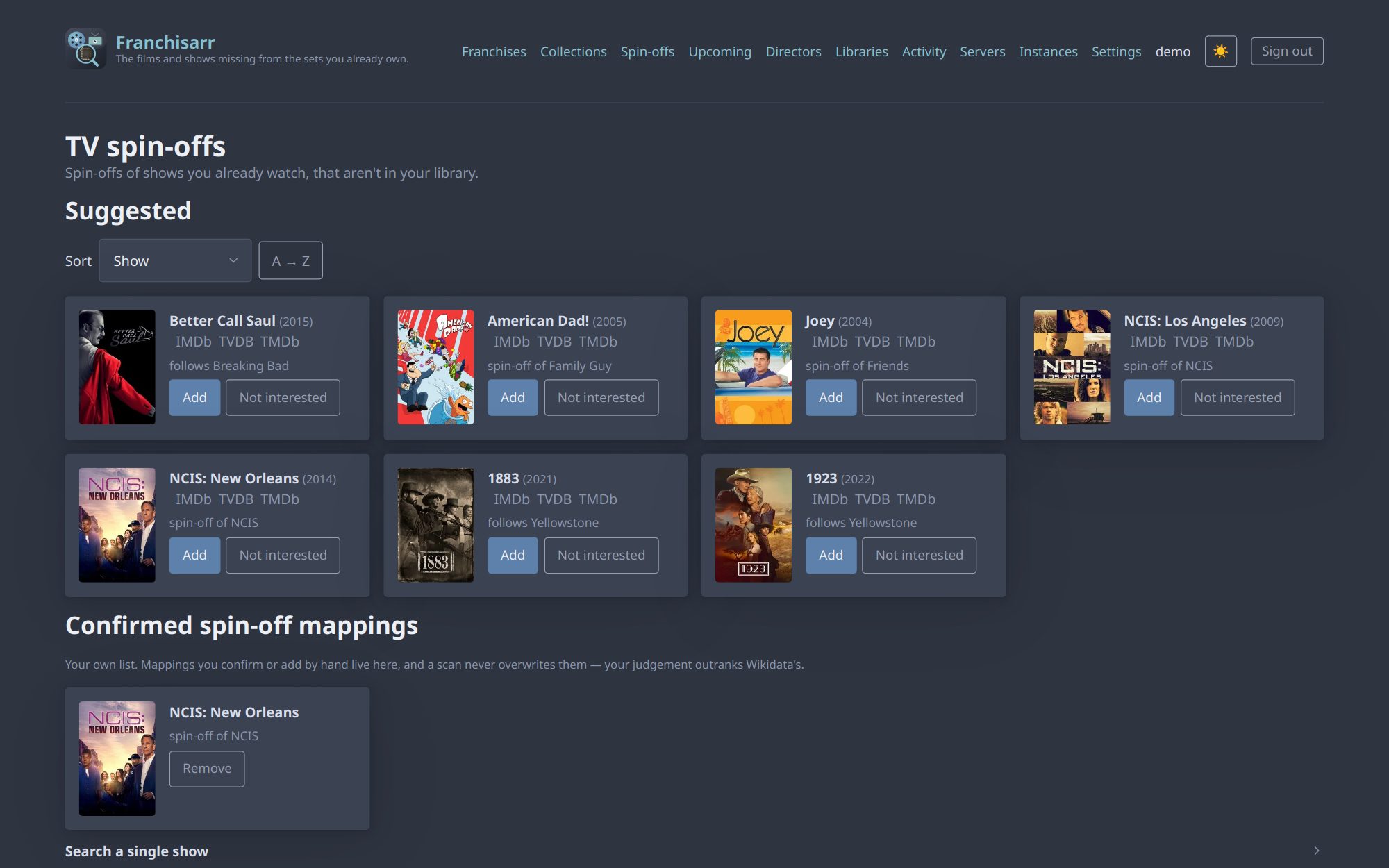
Task: Open the TMDb link for Better Call Saul
Action: click(280, 342)
